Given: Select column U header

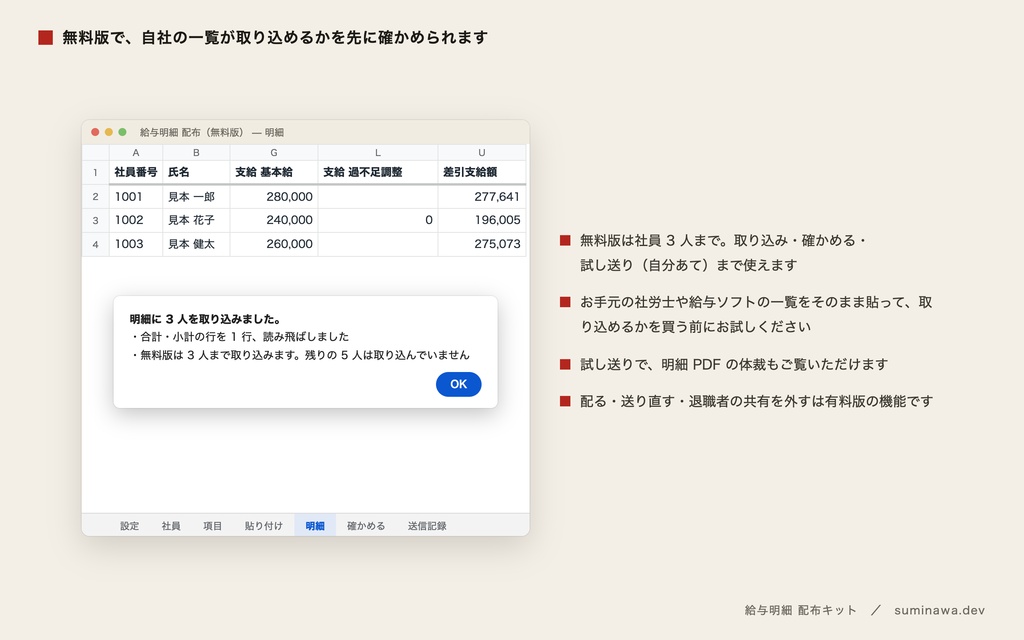Looking at the screenshot, I should 482,153.
